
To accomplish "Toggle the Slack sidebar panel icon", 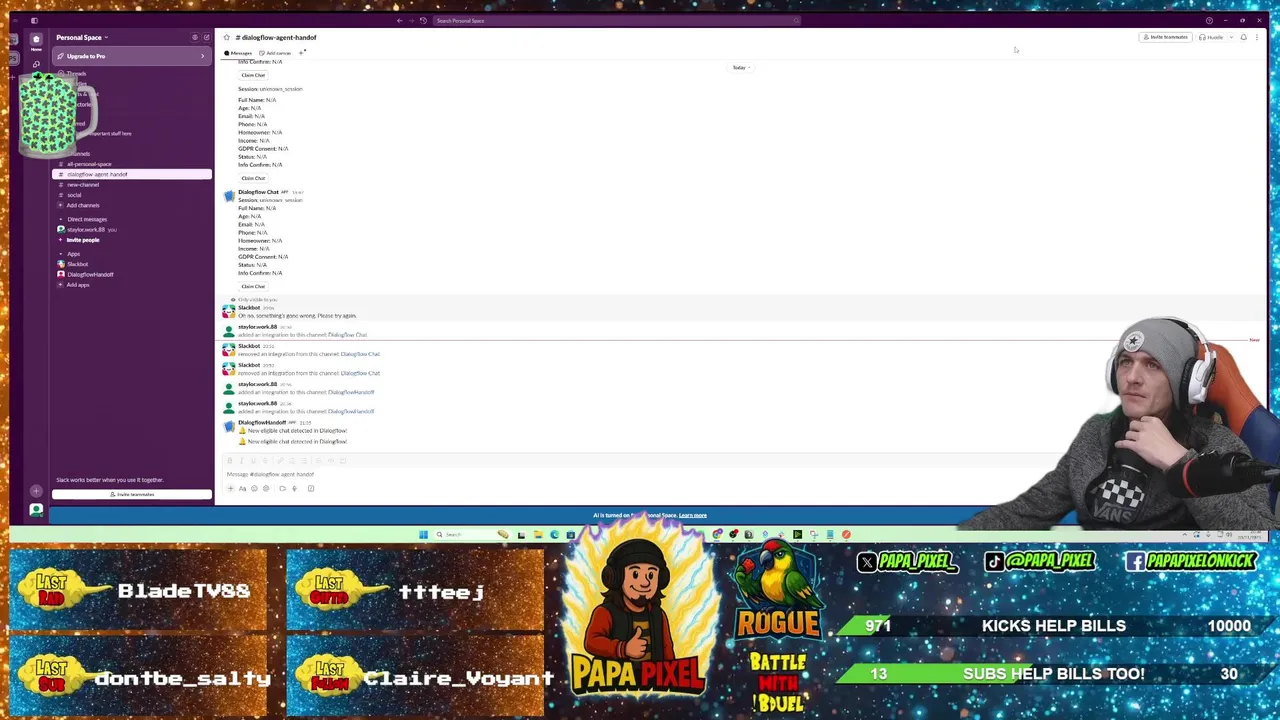I will point(34,20).
